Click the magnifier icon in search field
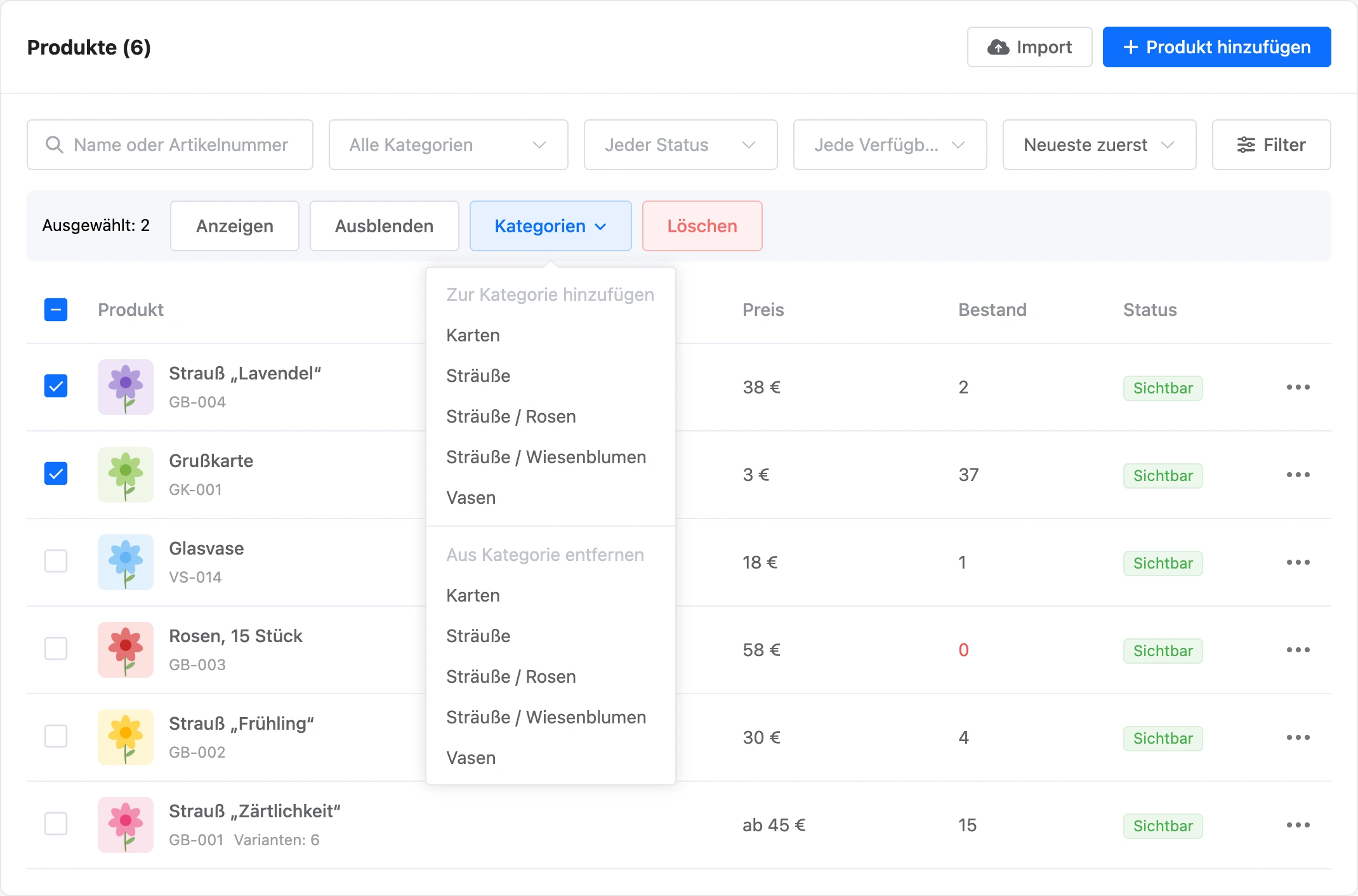This screenshot has height=896, width=1358. tap(55, 145)
